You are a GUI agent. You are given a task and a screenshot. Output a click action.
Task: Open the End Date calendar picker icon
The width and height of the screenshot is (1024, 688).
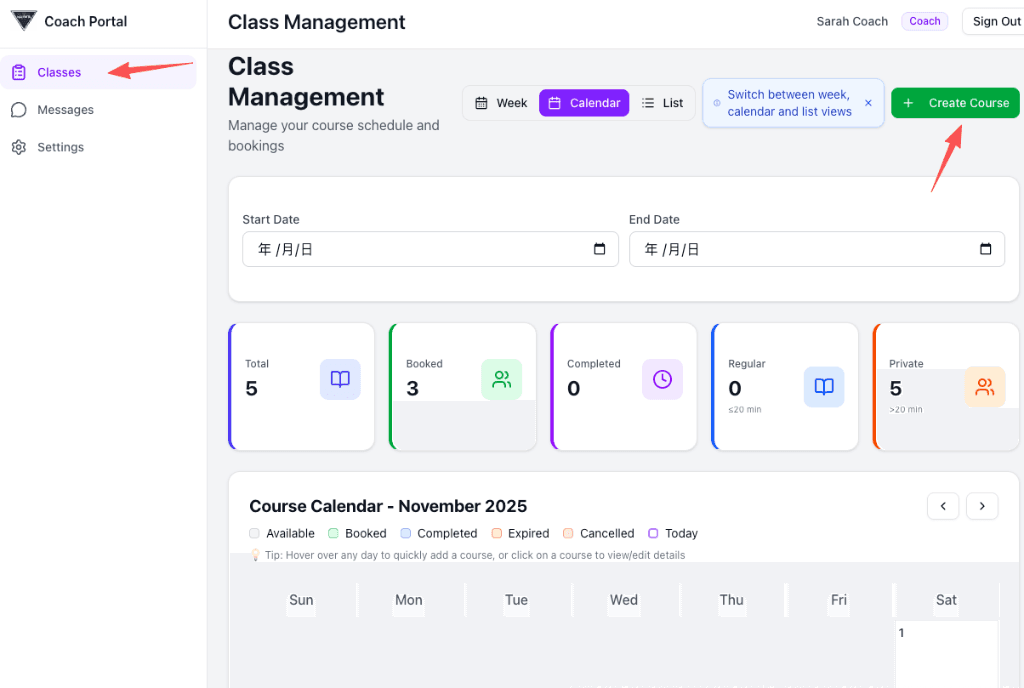[986, 249]
